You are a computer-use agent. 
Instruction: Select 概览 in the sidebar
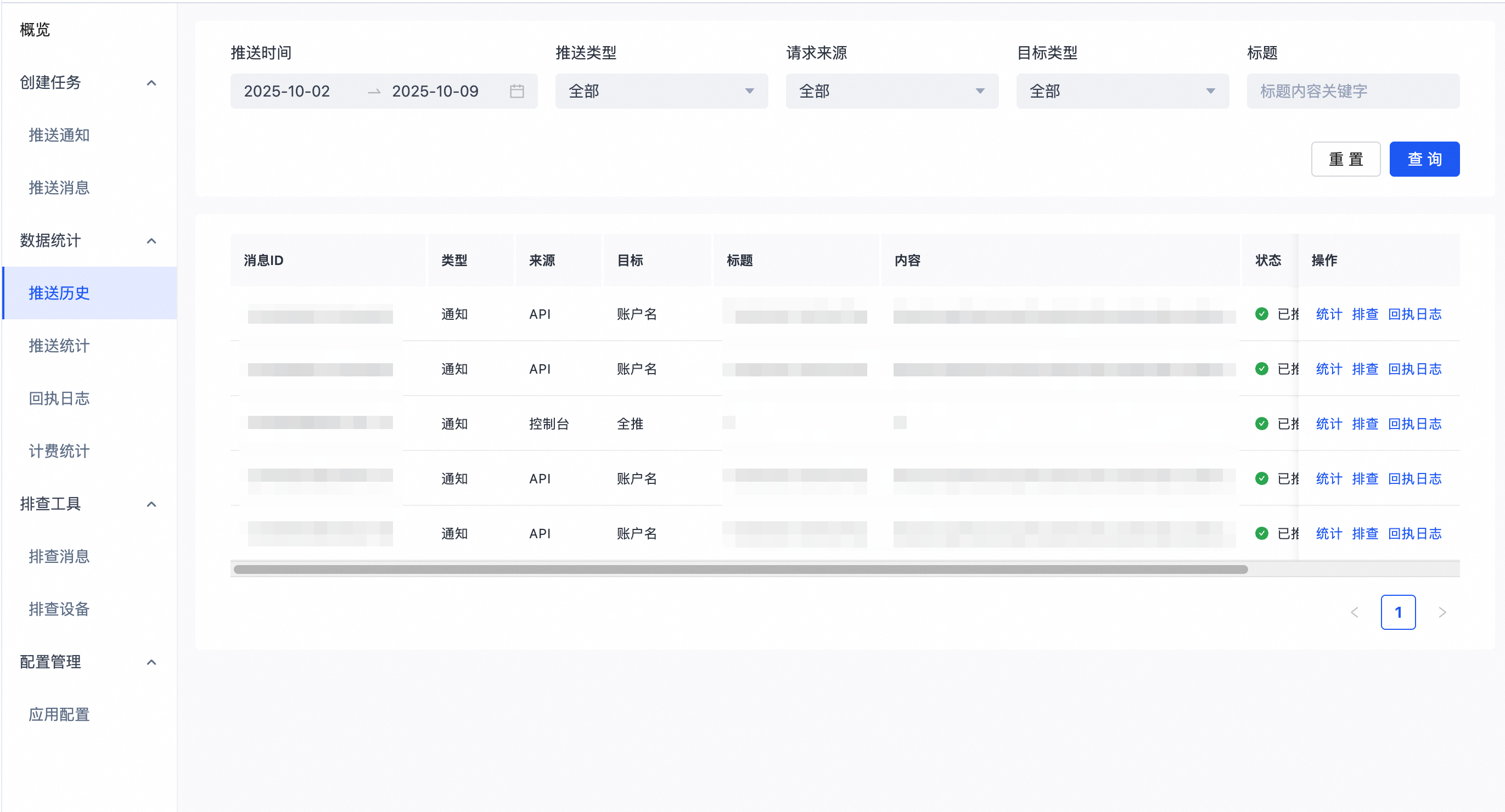[x=35, y=30]
